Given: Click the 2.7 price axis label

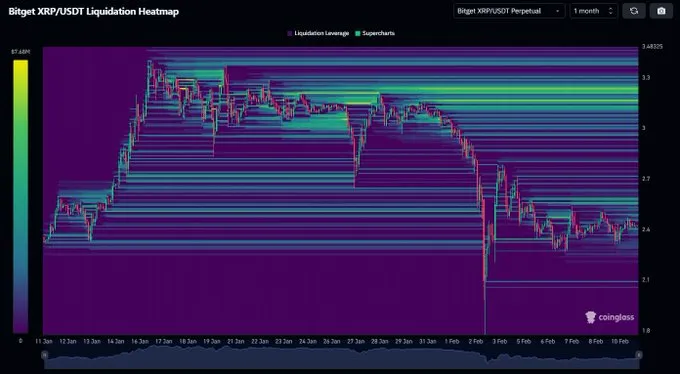Looking at the screenshot, I should click(646, 178).
